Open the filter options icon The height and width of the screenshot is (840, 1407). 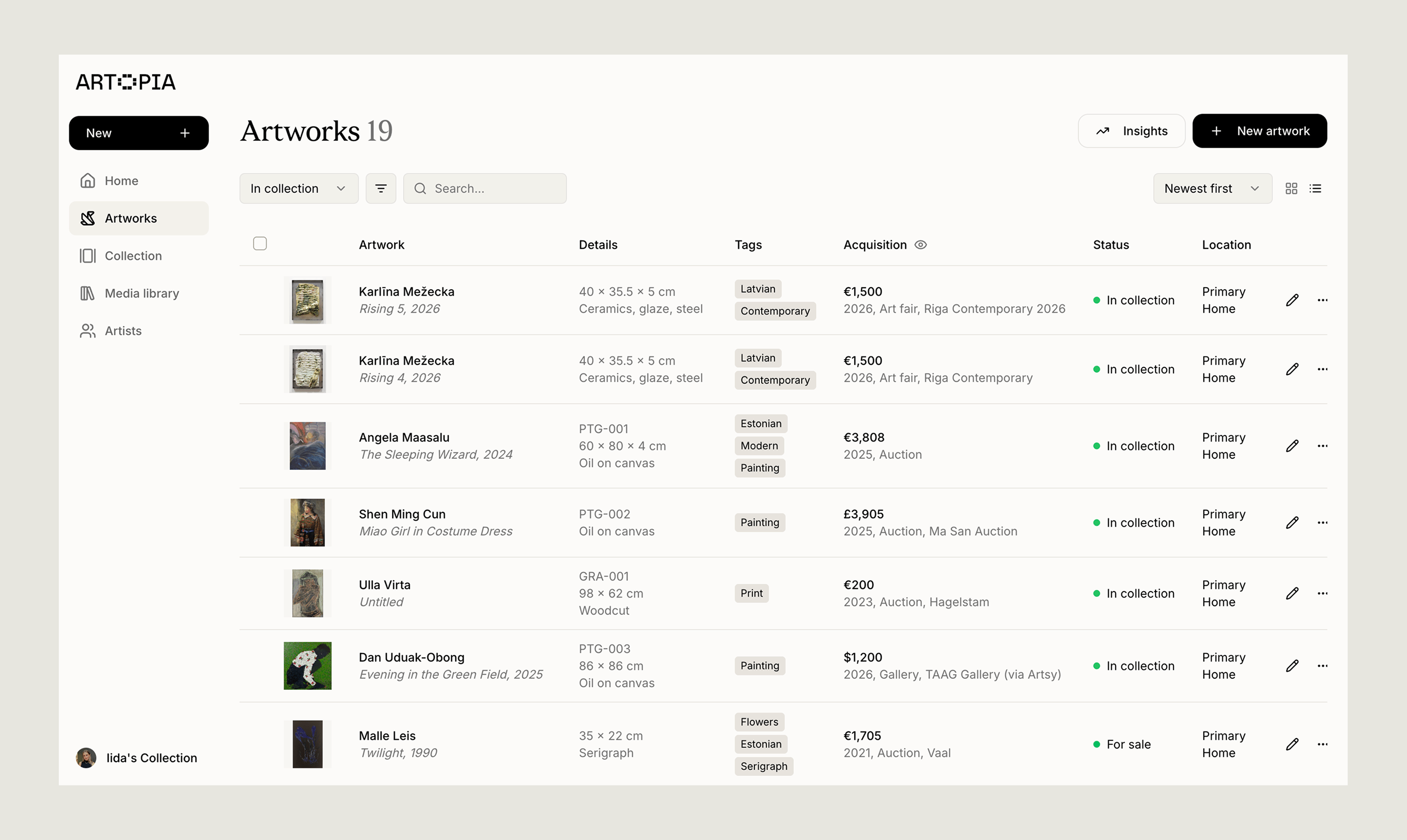coord(381,188)
